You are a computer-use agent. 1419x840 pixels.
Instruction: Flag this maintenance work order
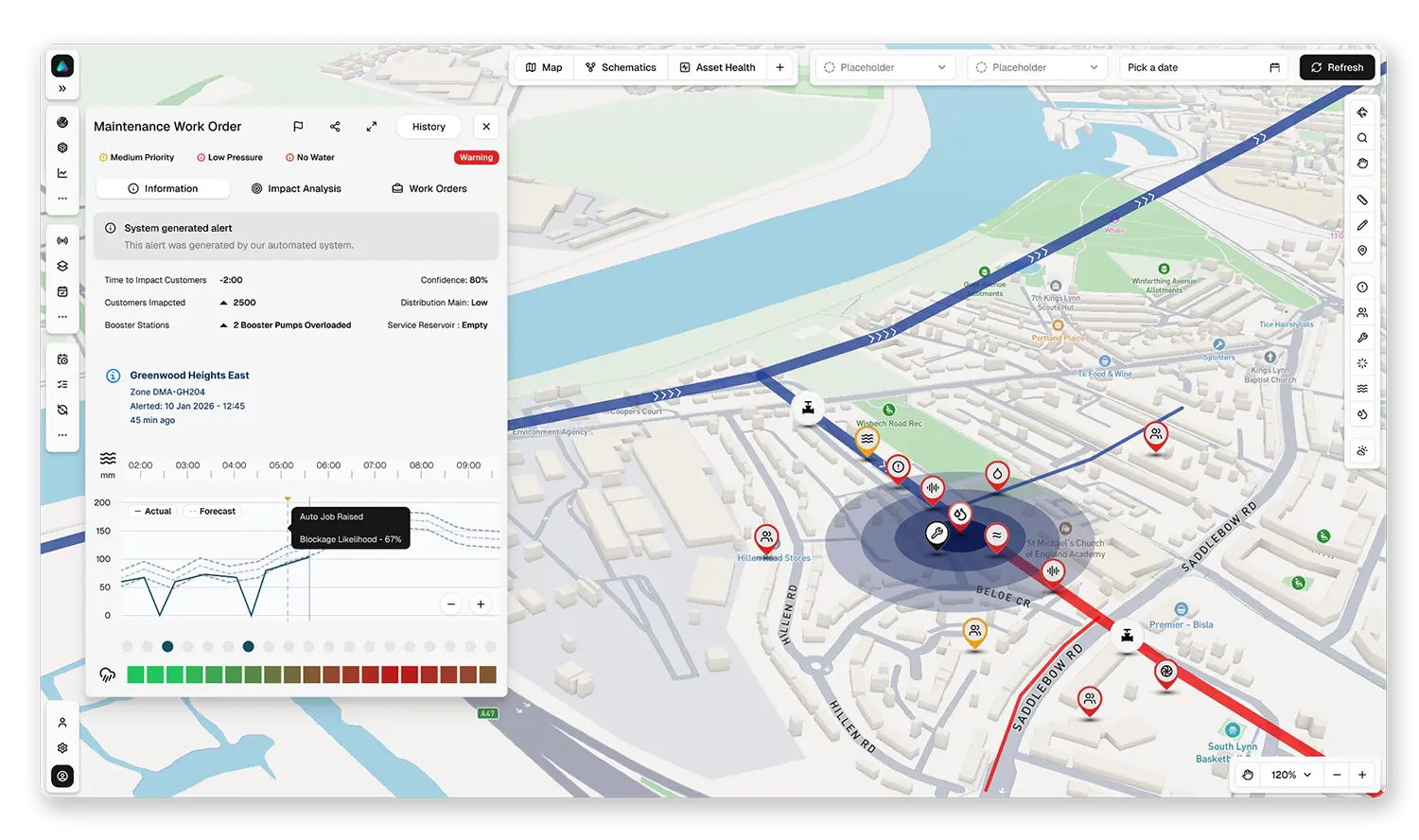click(298, 127)
